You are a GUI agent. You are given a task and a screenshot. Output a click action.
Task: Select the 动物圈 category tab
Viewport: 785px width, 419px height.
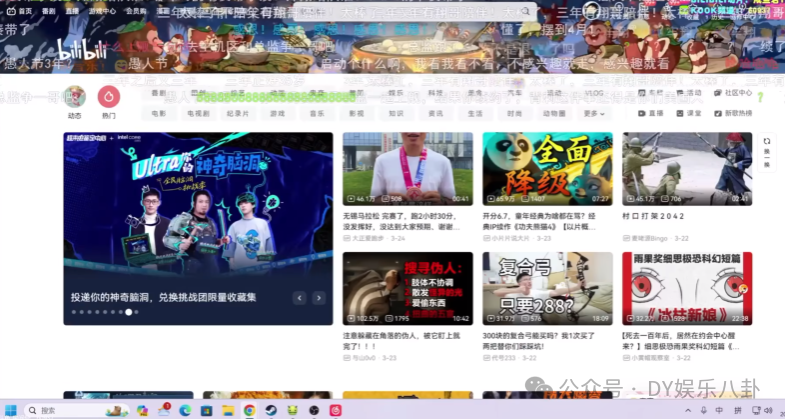click(554, 114)
